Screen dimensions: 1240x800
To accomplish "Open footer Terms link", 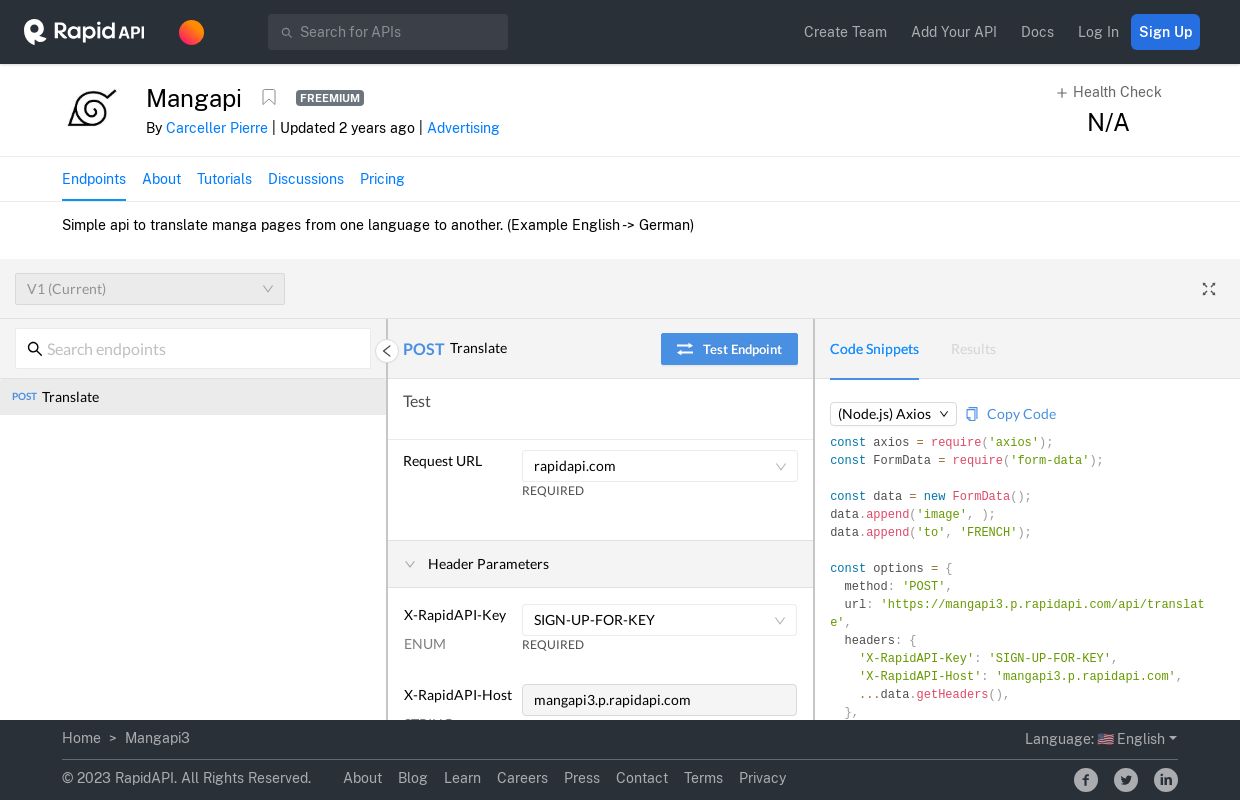I will 703,778.
